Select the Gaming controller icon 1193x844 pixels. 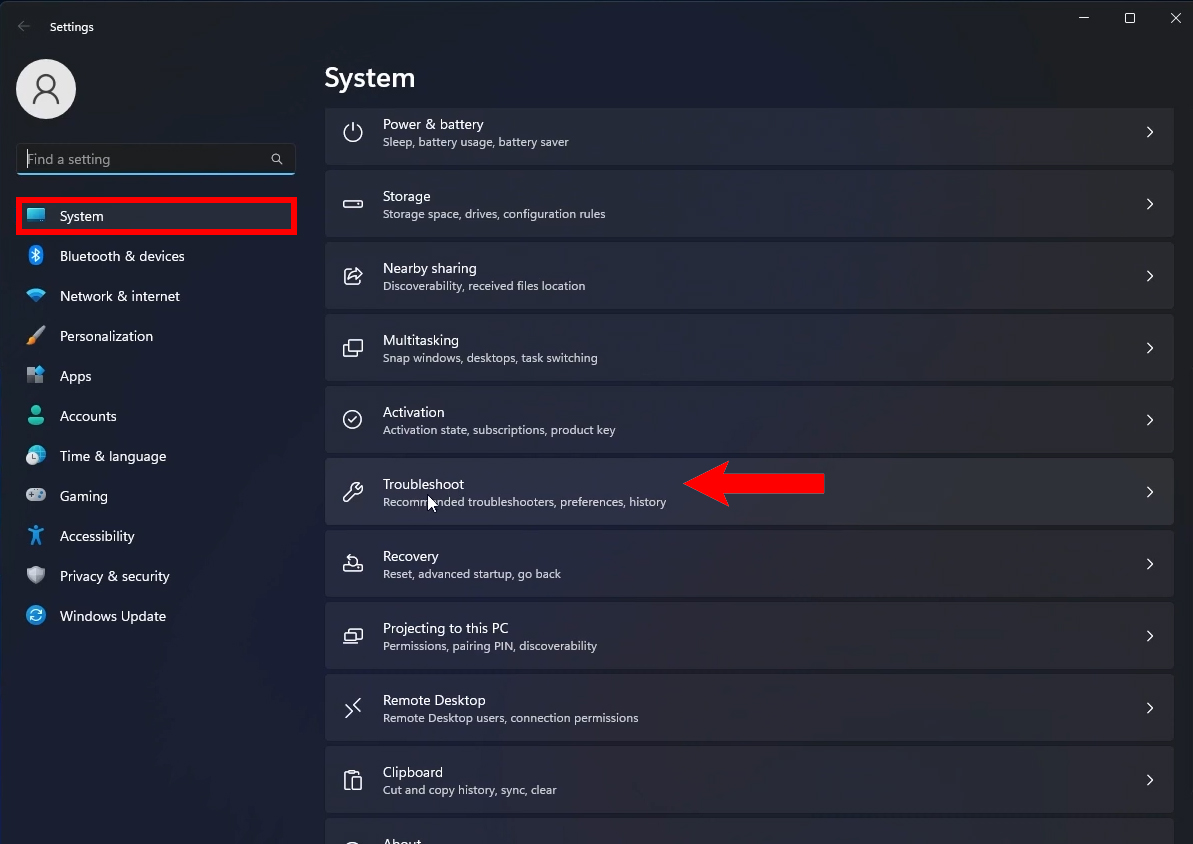(x=36, y=496)
